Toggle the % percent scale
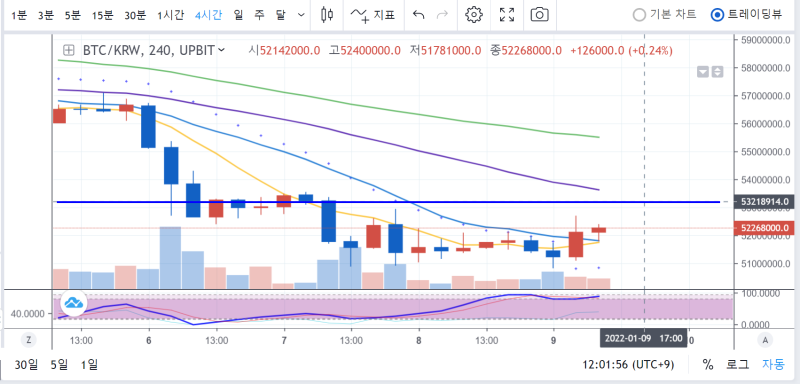800x384 pixels. coord(708,365)
